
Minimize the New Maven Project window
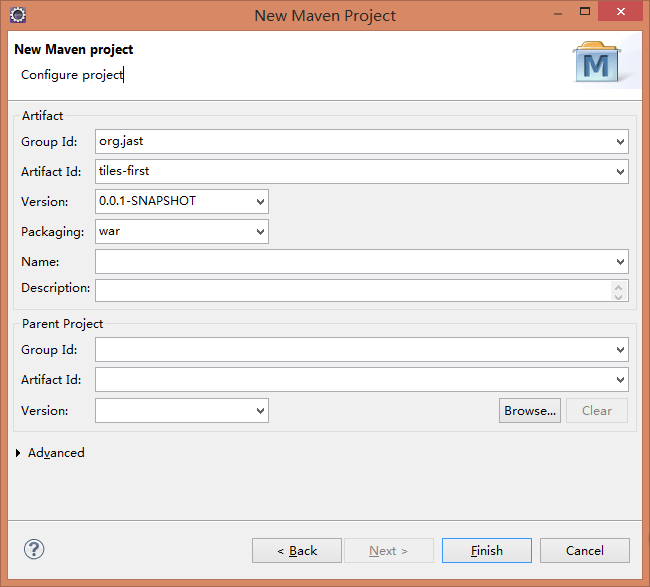pyautogui.click(x=558, y=13)
